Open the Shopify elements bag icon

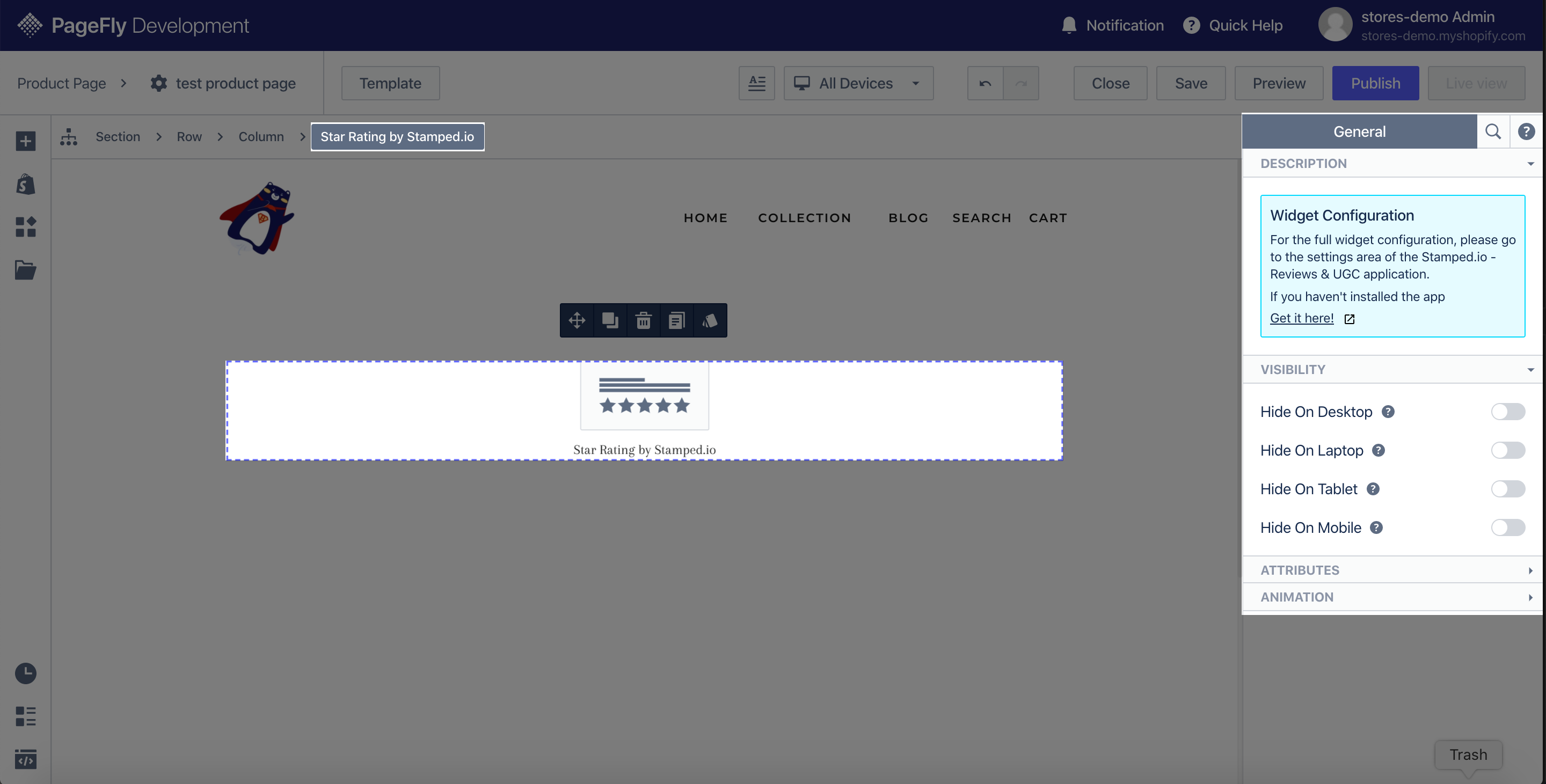pos(25,184)
